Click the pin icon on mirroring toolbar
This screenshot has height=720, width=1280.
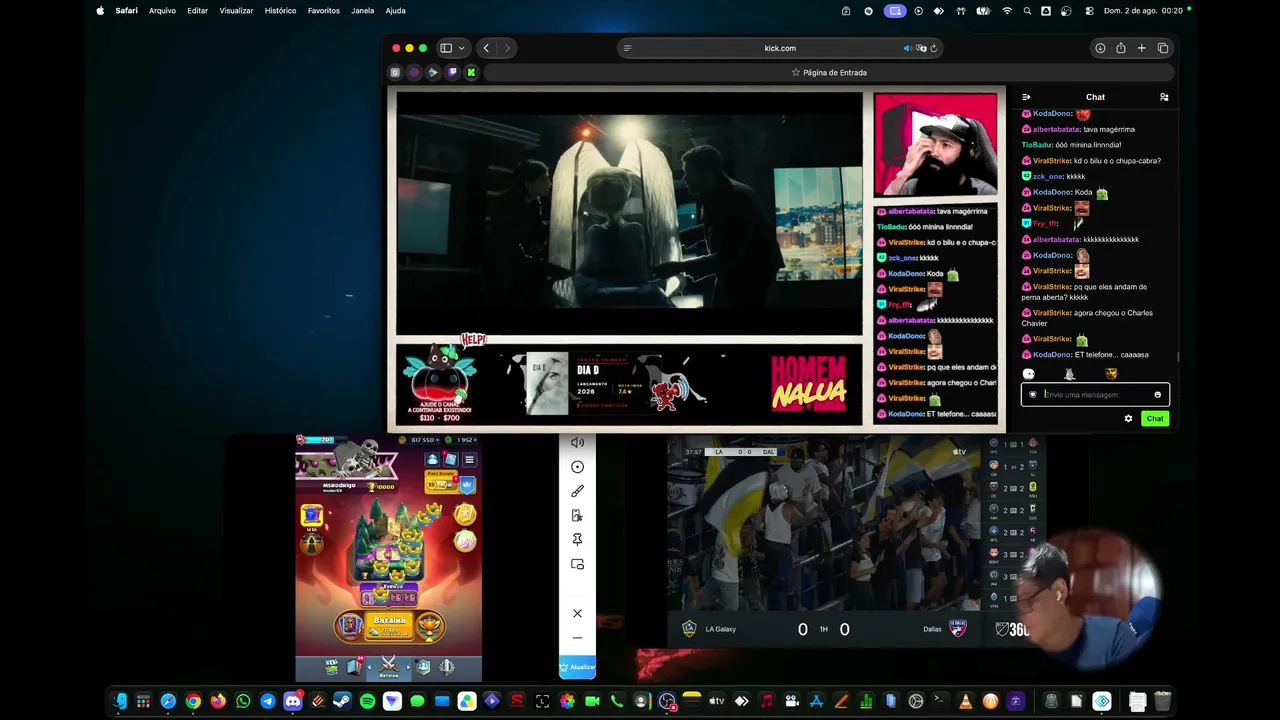coord(577,539)
